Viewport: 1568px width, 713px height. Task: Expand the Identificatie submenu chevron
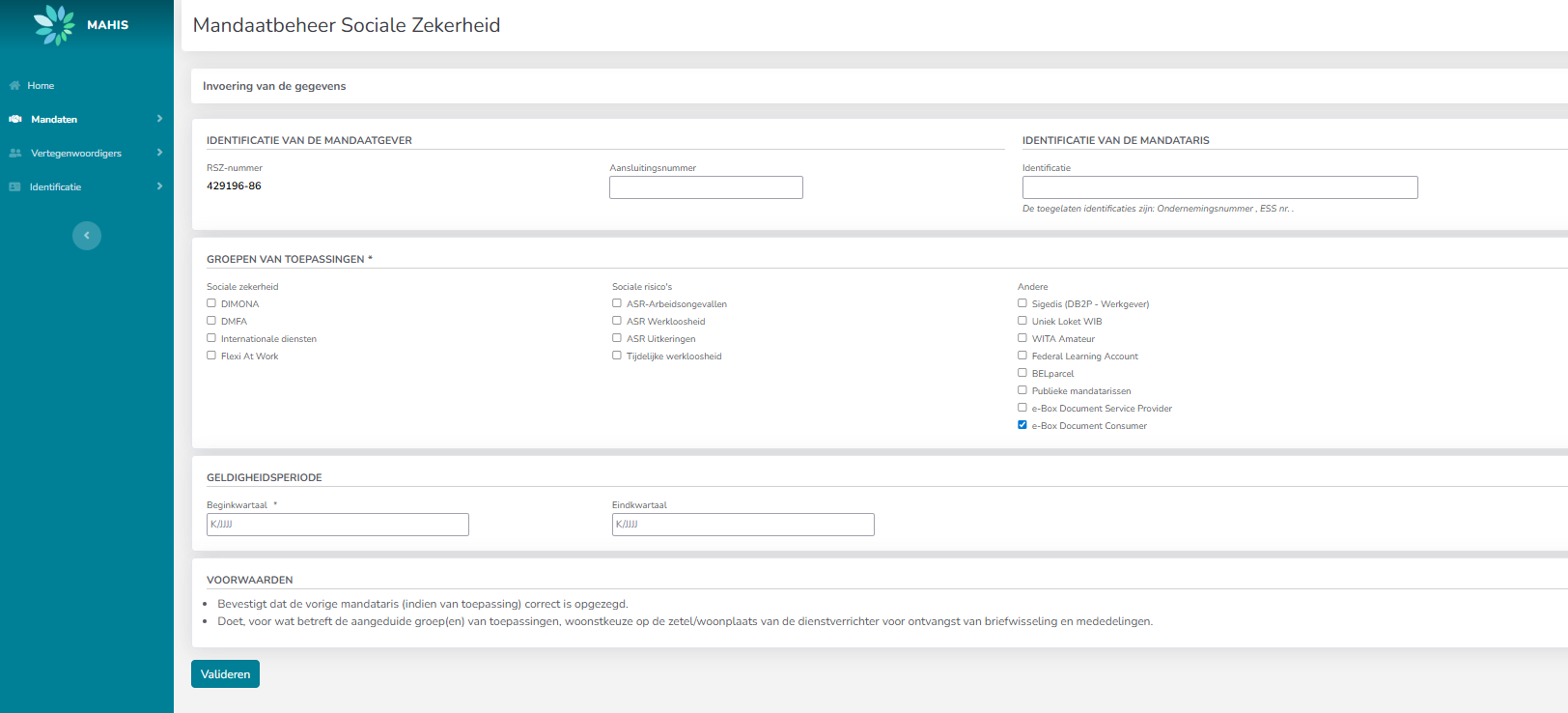point(159,186)
